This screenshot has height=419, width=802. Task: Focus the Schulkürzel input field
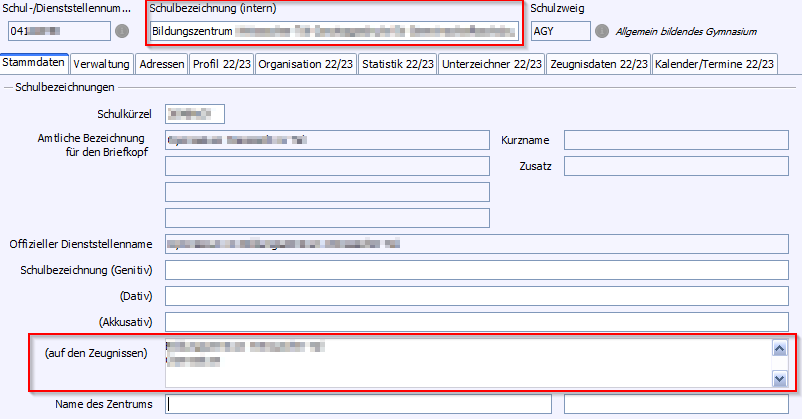pyautogui.click(x=195, y=115)
